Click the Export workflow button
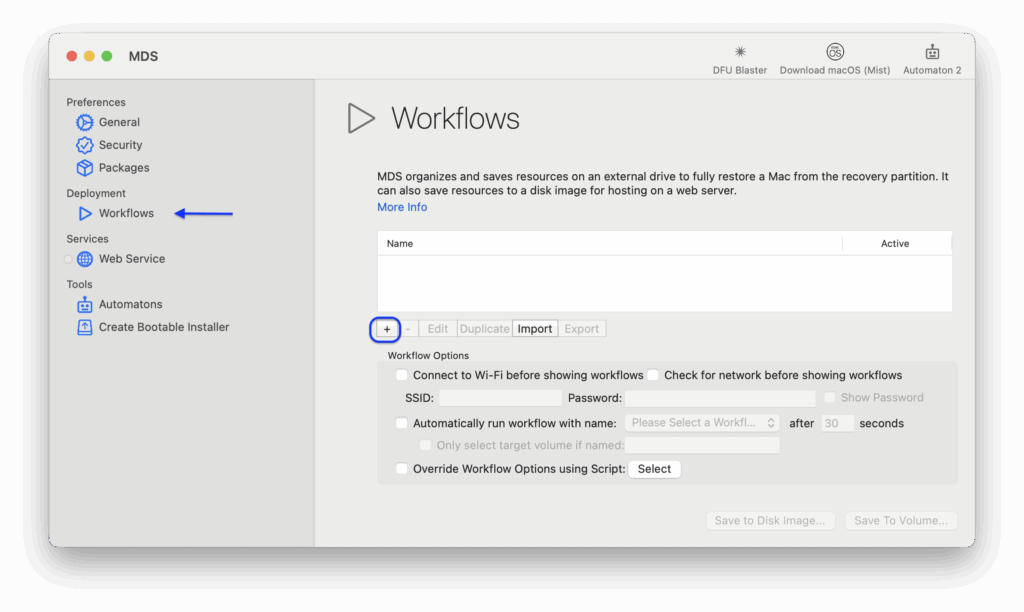This screenshot has width=1024, height=612. [581, 329]
